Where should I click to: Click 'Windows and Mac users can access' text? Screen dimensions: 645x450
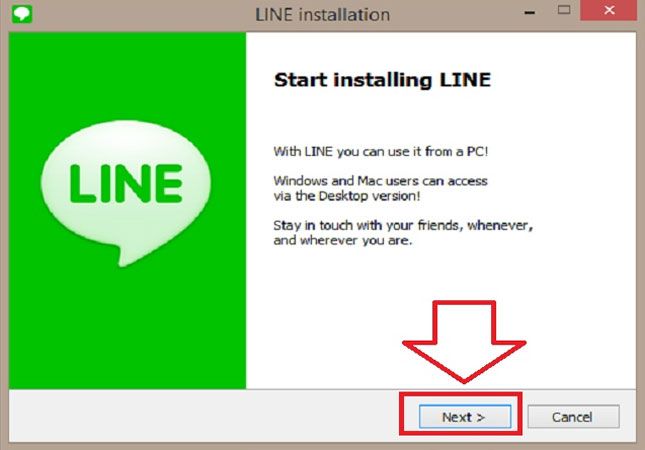tap(381, 181)
